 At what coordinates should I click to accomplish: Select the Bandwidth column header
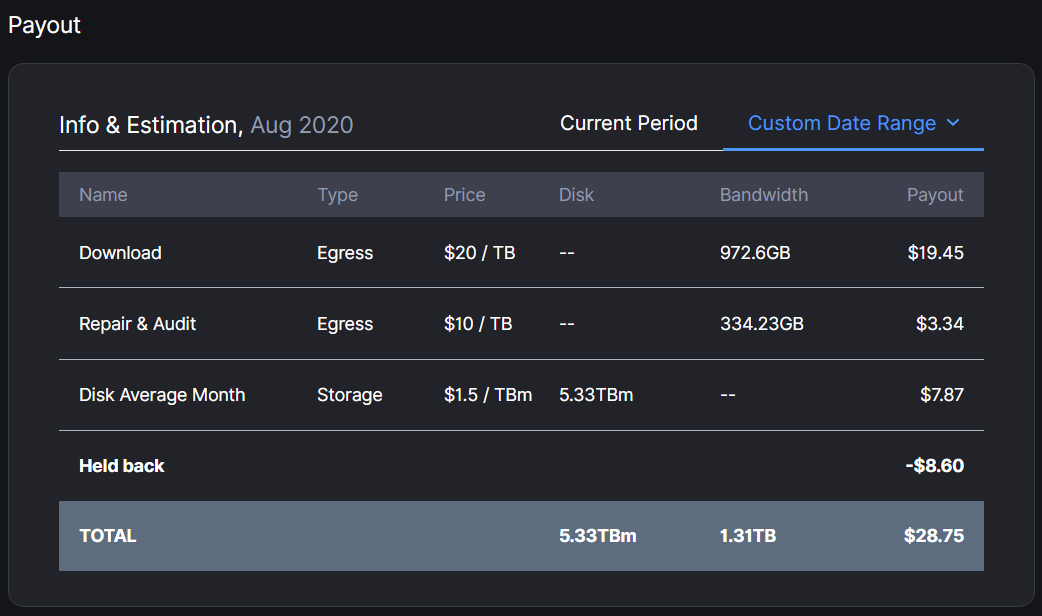click(763, 195)
